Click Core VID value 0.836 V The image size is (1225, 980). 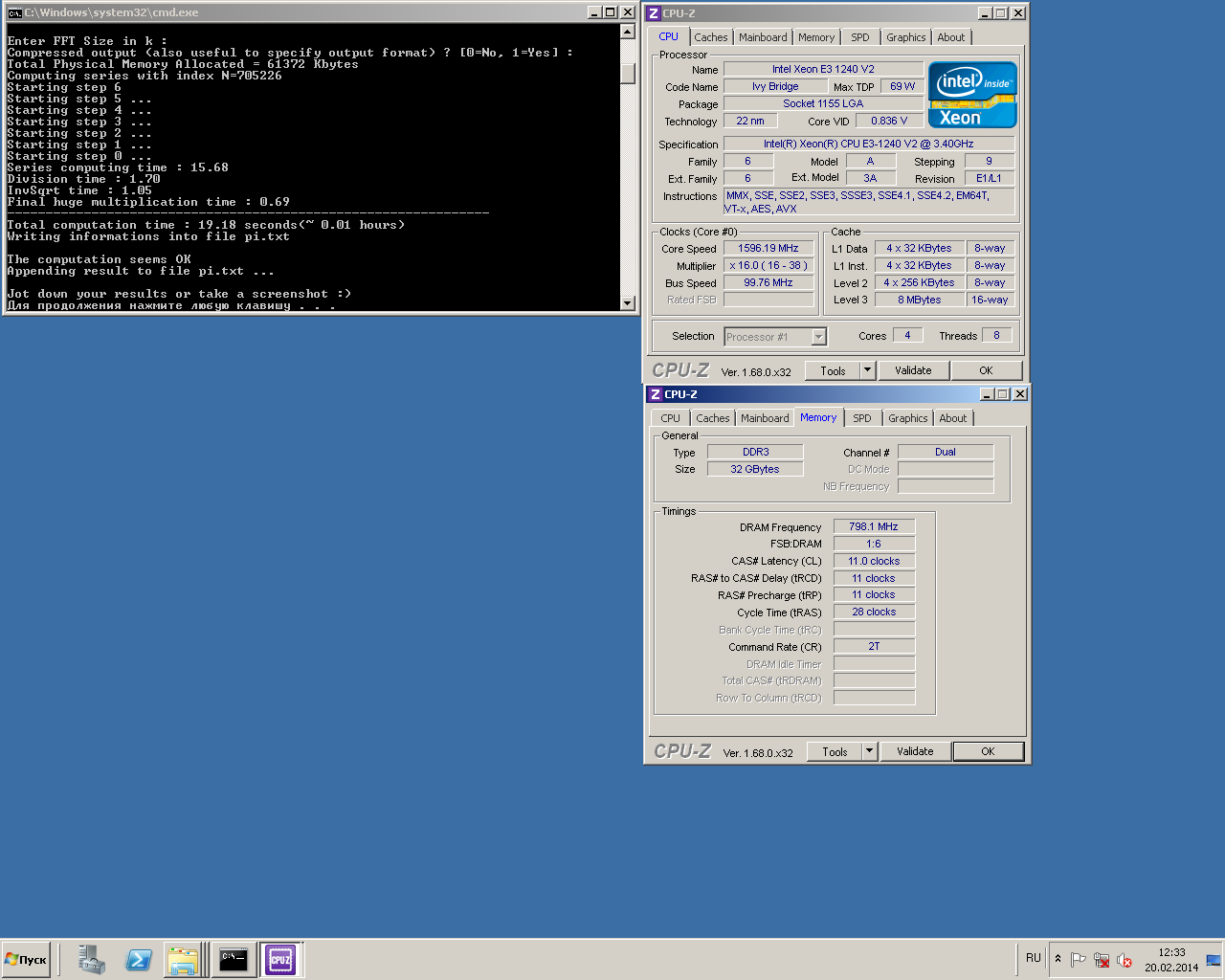889,121
